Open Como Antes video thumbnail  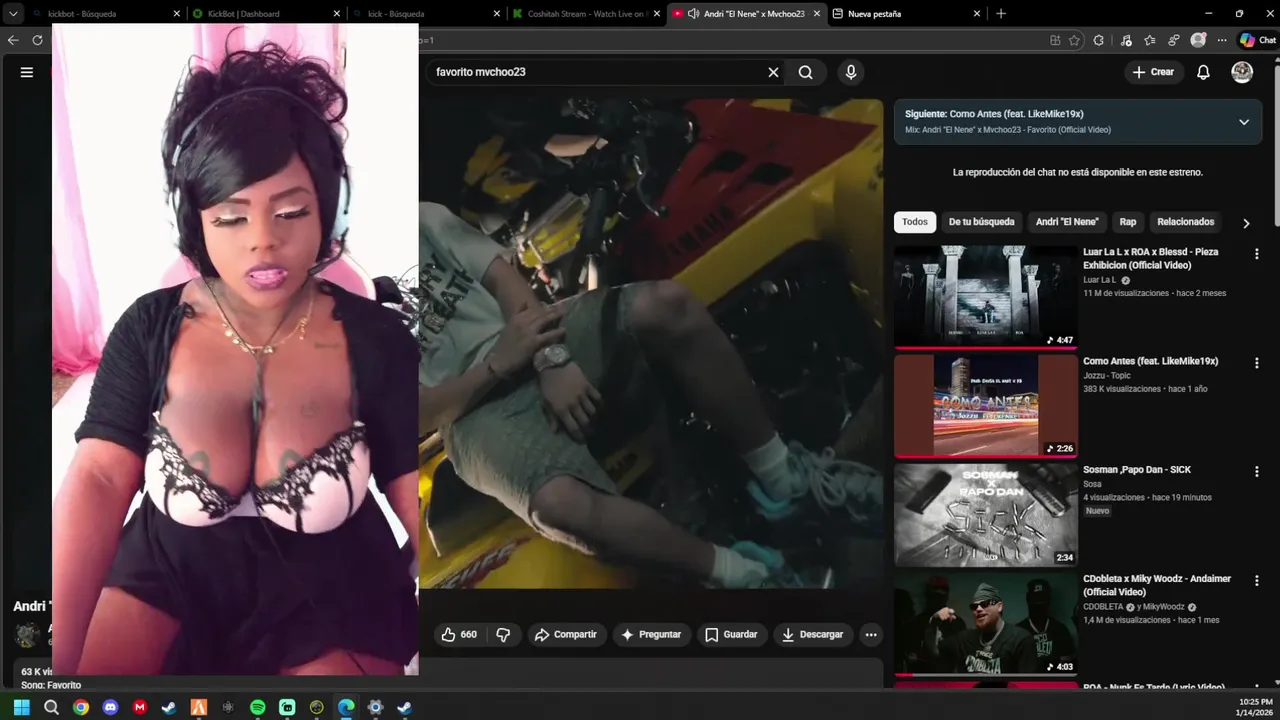click(986, 406)
